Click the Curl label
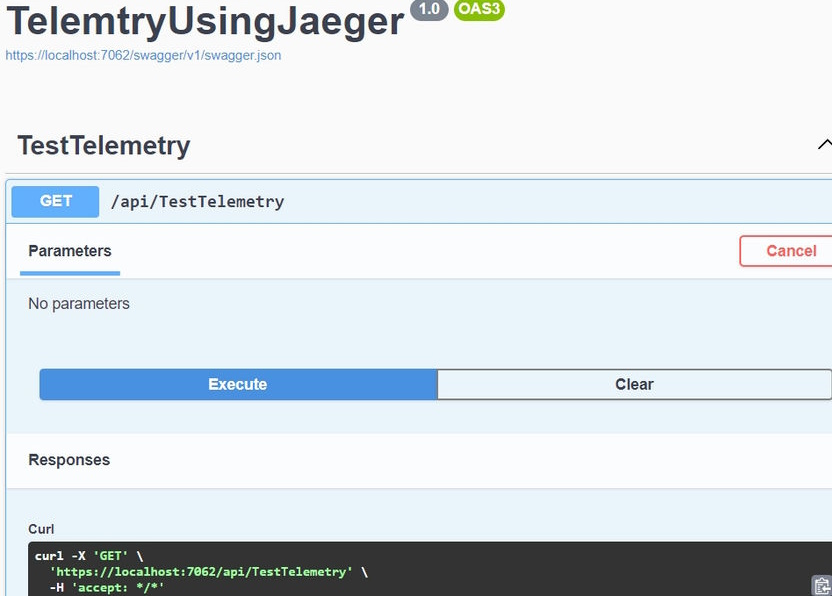 [x=41, y=529]
